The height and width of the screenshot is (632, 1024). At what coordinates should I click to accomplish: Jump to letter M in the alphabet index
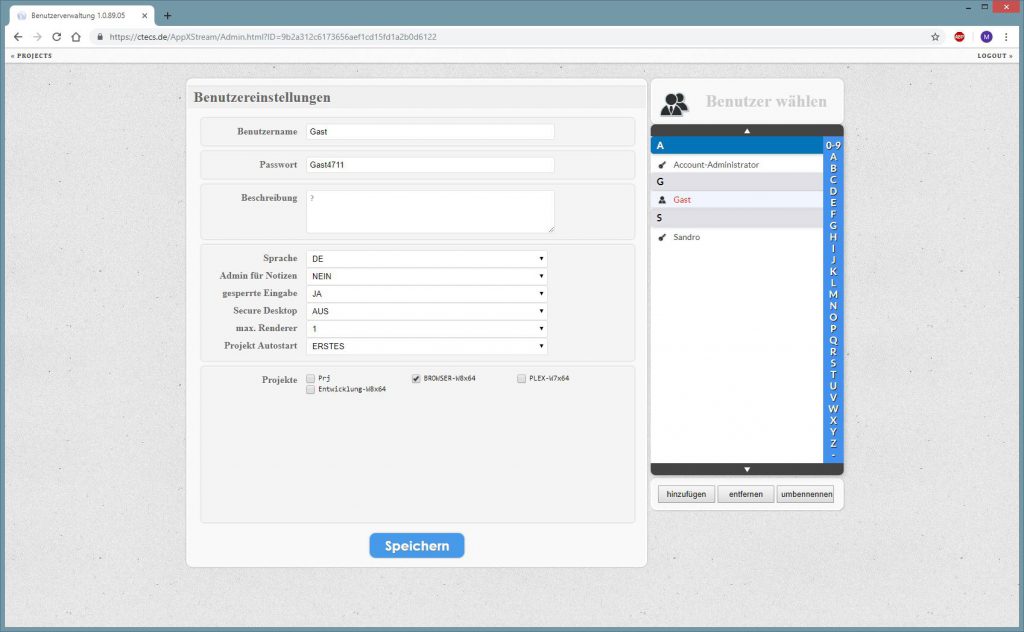coord(833,294)
